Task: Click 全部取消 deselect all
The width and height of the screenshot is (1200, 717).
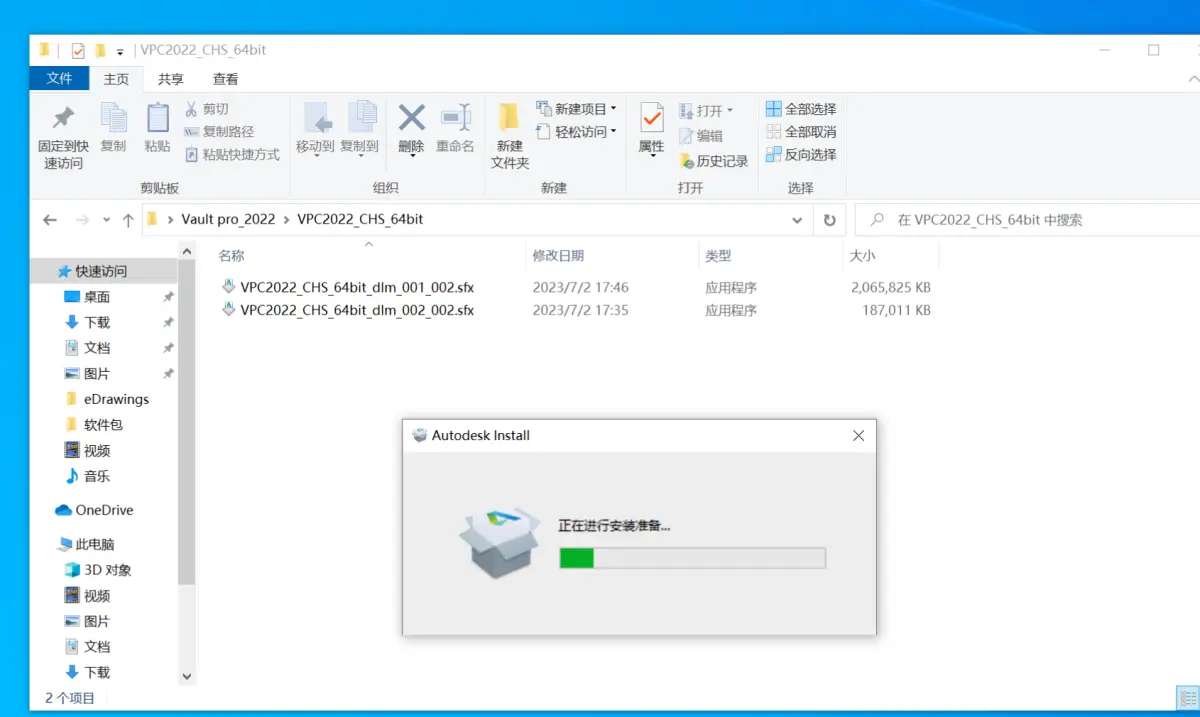Action: pos(801,132)
